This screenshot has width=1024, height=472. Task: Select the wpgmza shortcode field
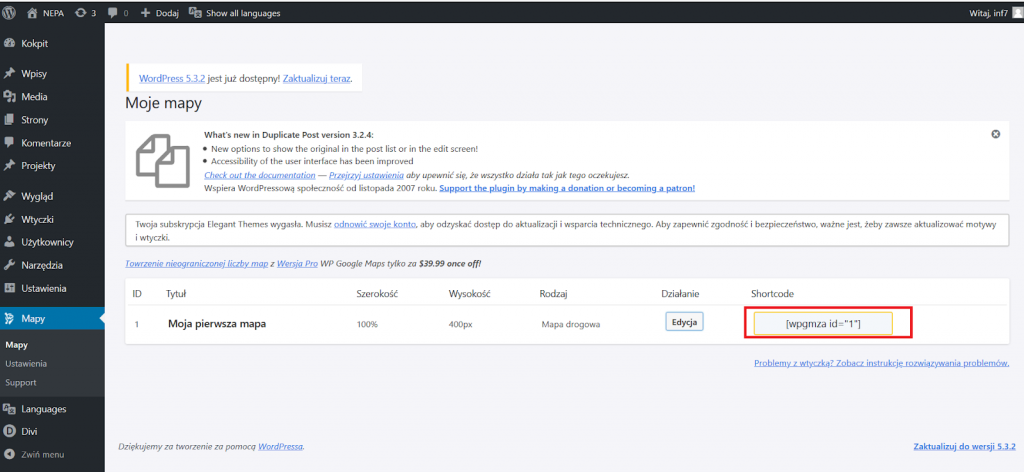823,323
